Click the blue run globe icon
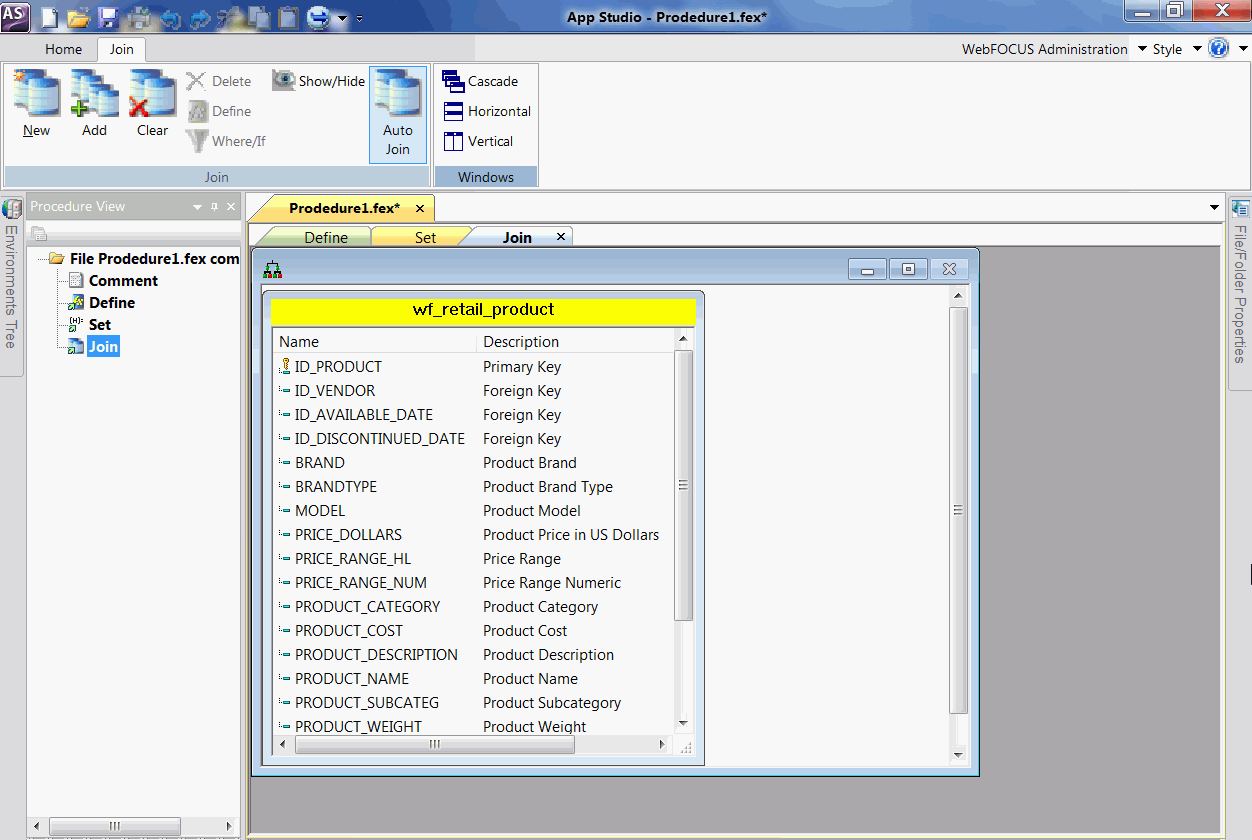The width and height of the screenshot is (1252, 840). 319,17
